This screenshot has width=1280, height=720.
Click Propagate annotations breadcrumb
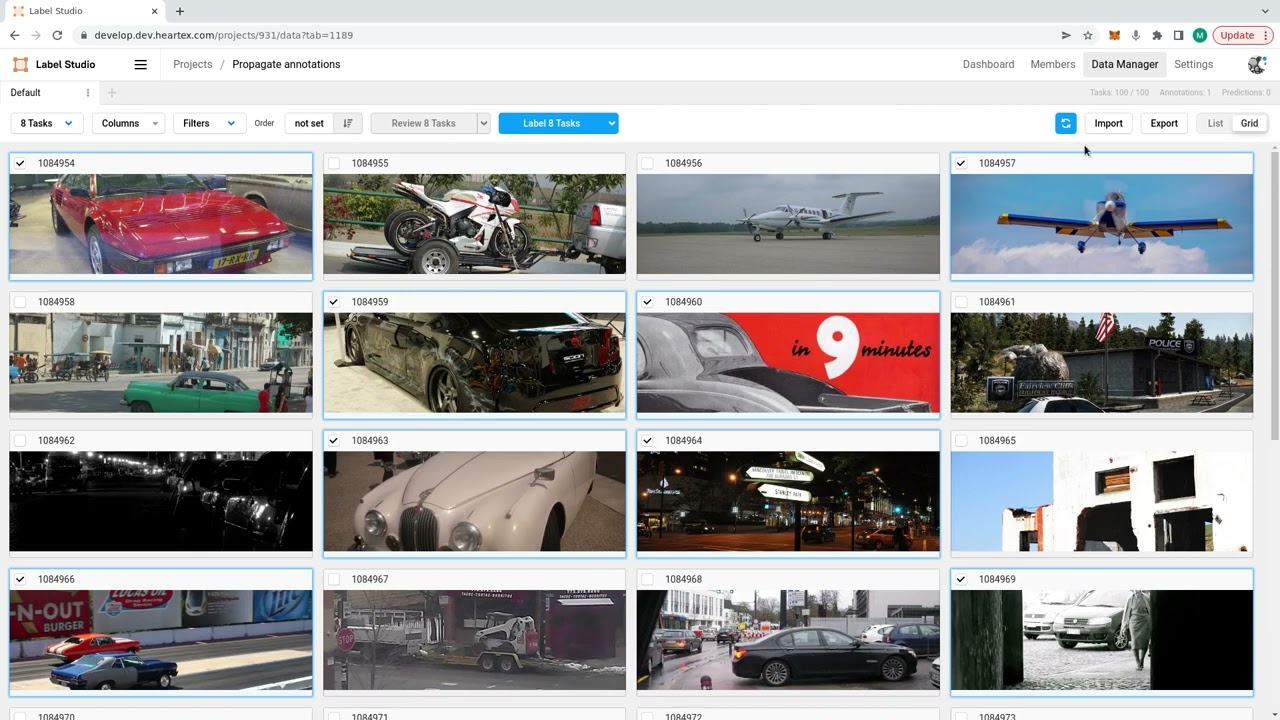286,64
